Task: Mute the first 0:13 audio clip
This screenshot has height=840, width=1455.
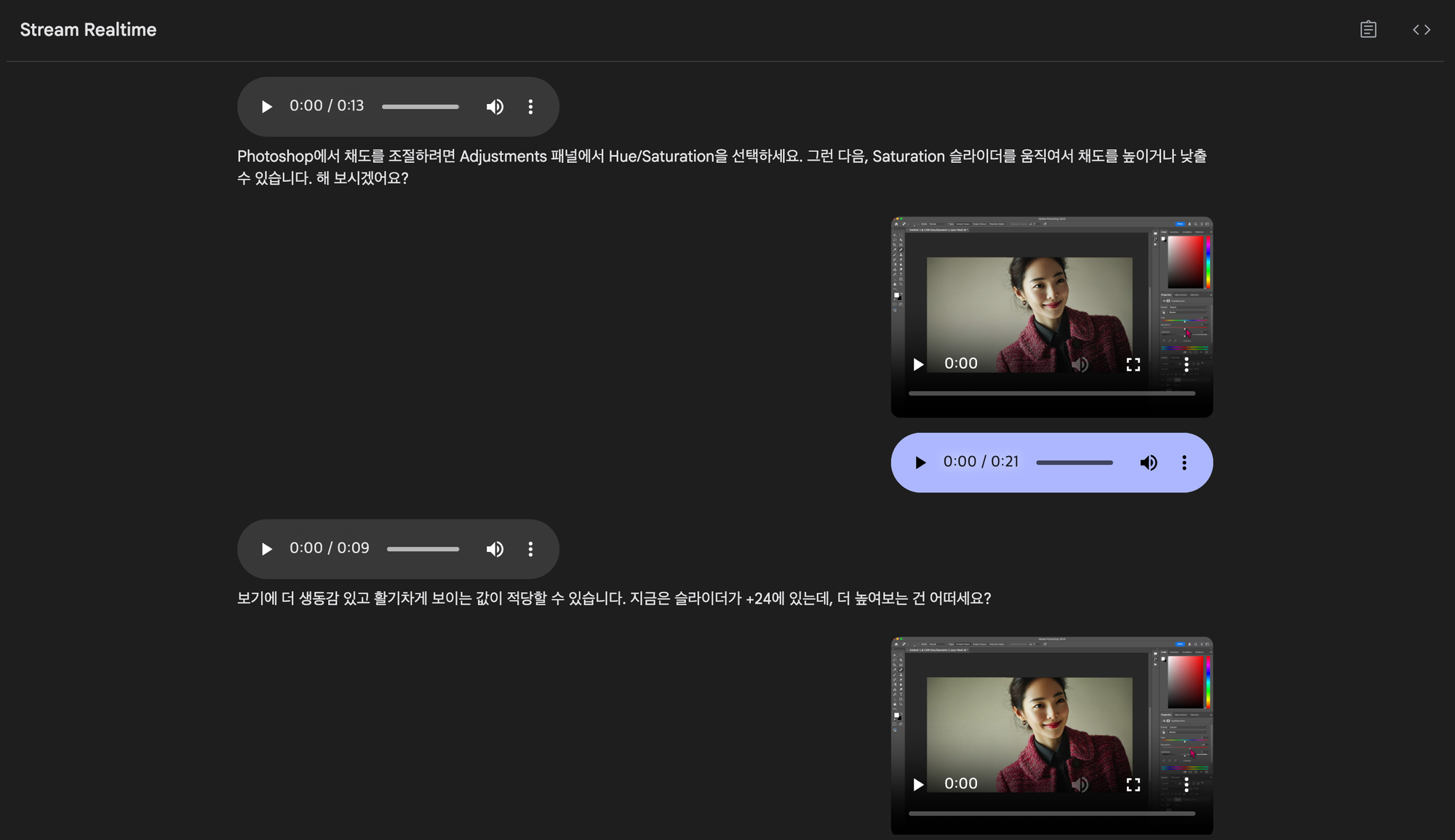Action: pyautogui.click(x=495, y=107)
